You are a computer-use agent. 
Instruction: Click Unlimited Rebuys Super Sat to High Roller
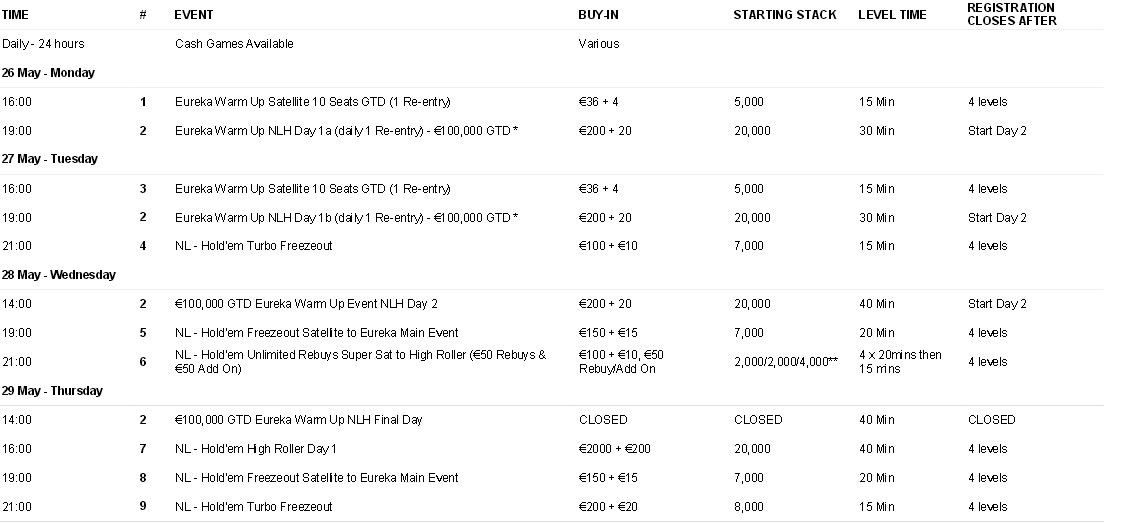[360, 362]
